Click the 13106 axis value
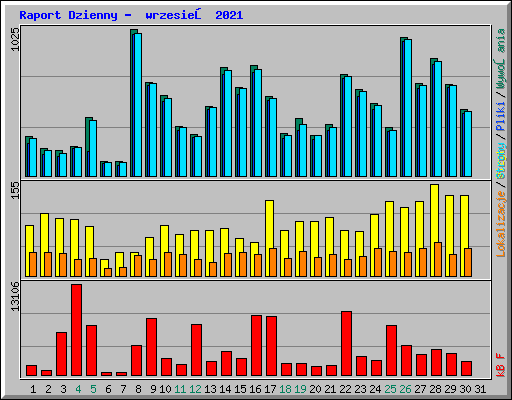 coord(15,296)
